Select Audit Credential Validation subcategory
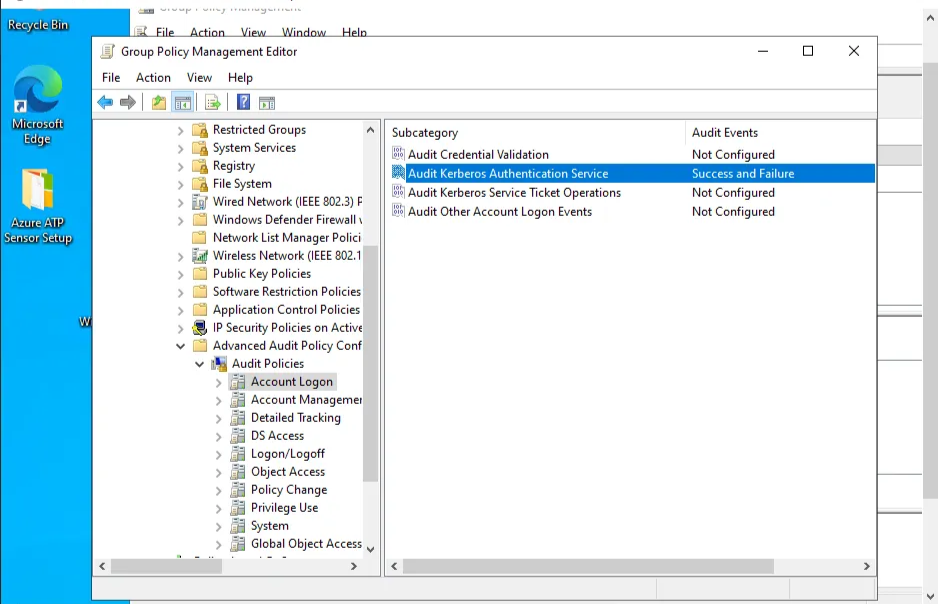 478,154
